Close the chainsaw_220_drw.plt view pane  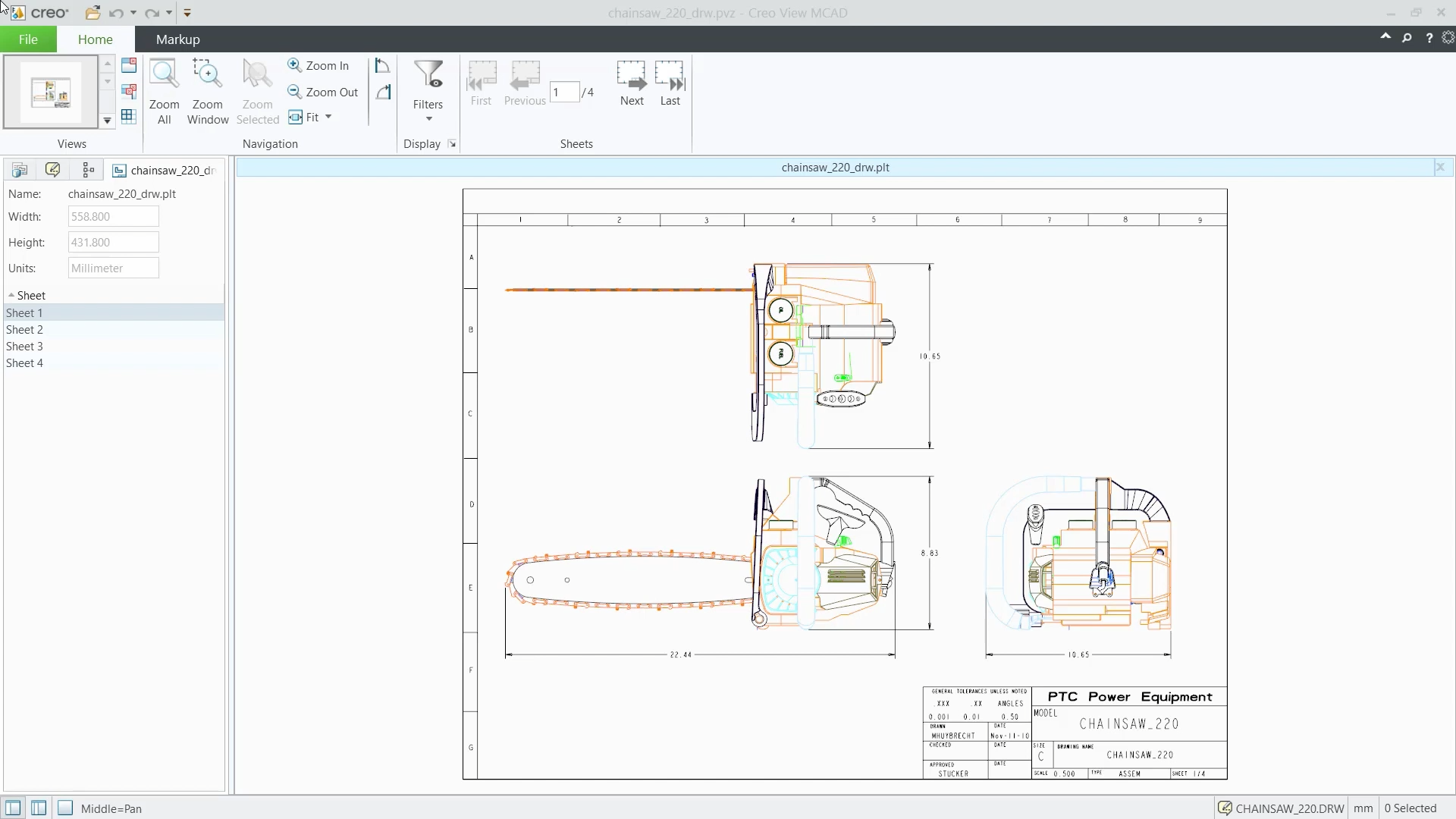(1440, 168)
